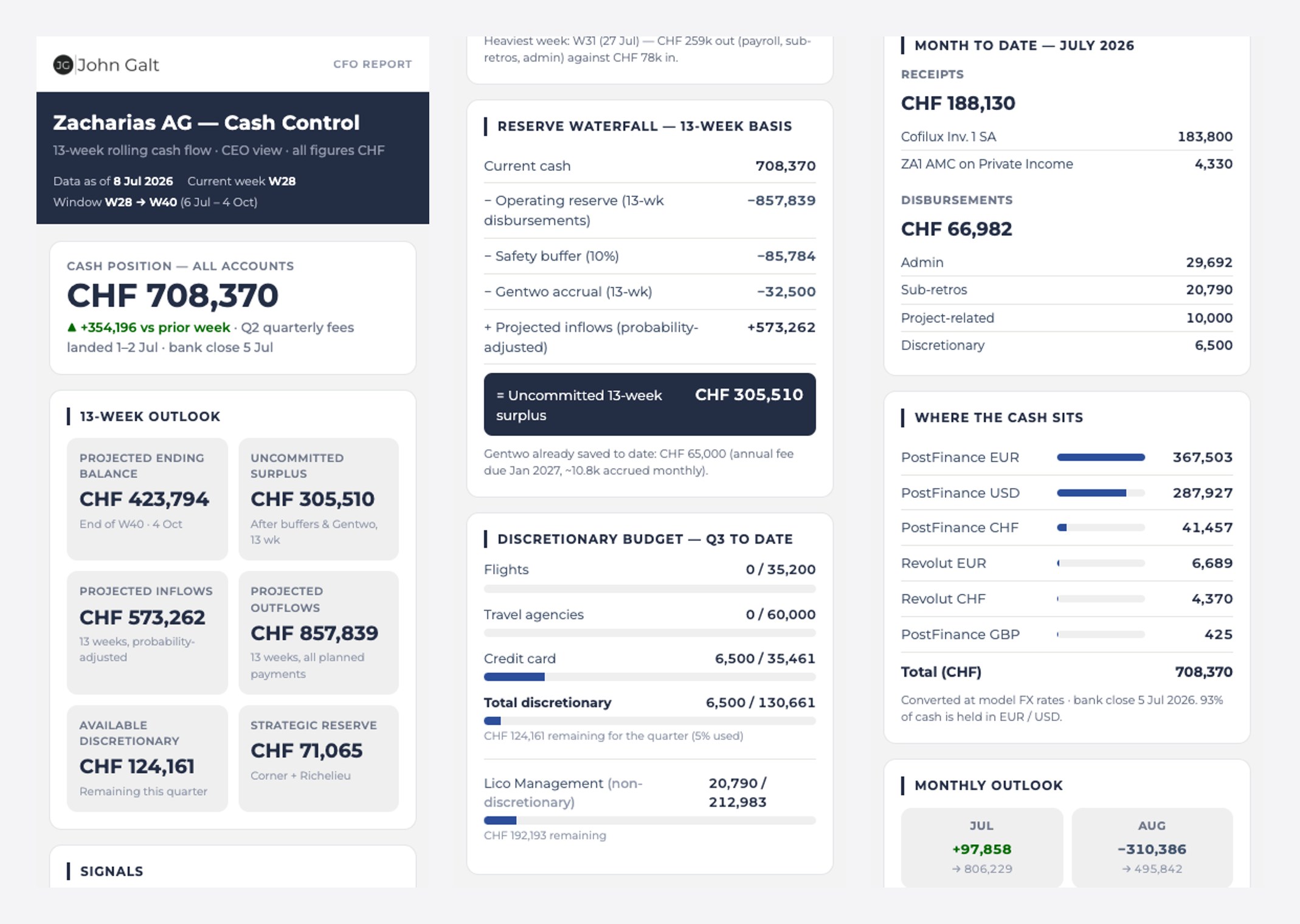Open the Uncommitted Surplus outlook card

[319, 498]
